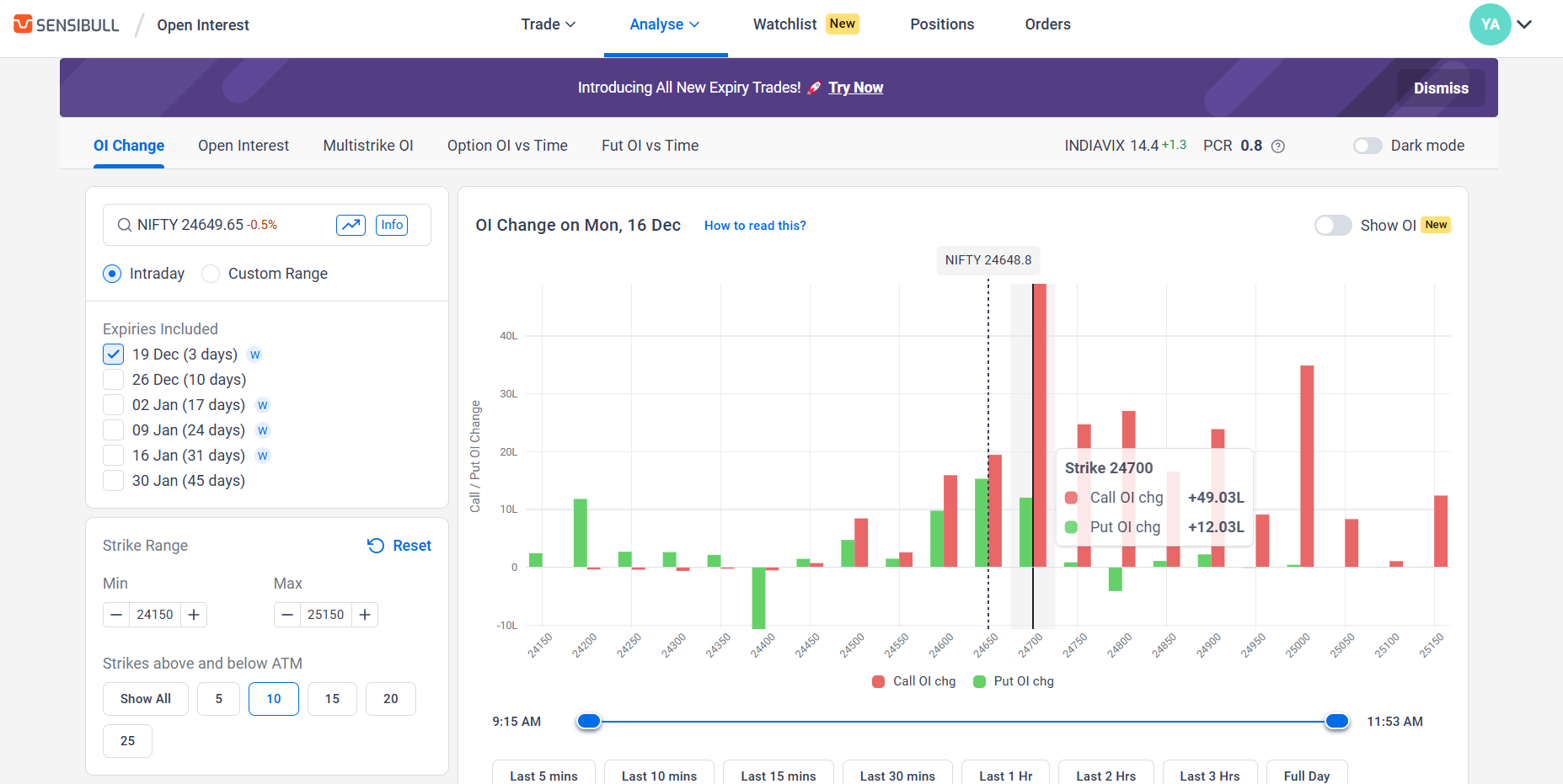Screen dimensions: 1563x784
Task: Select the Custom Range radio button
Action: tap(211, 274)
